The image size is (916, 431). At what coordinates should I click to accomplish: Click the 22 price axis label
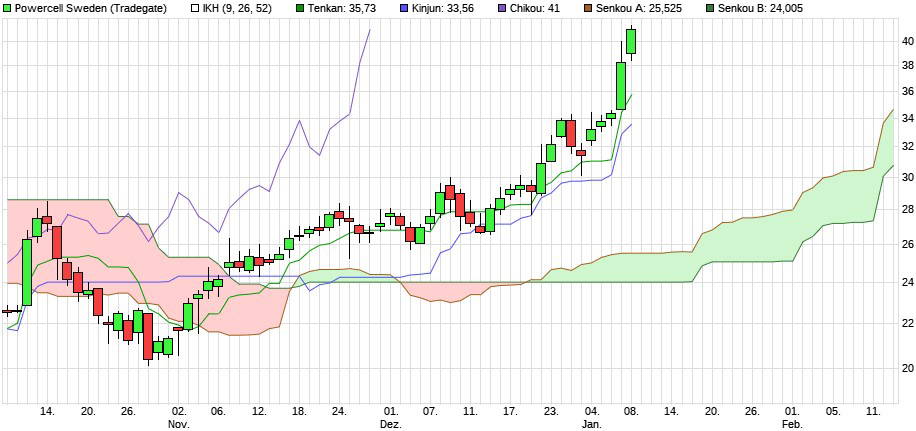(907, 323)
